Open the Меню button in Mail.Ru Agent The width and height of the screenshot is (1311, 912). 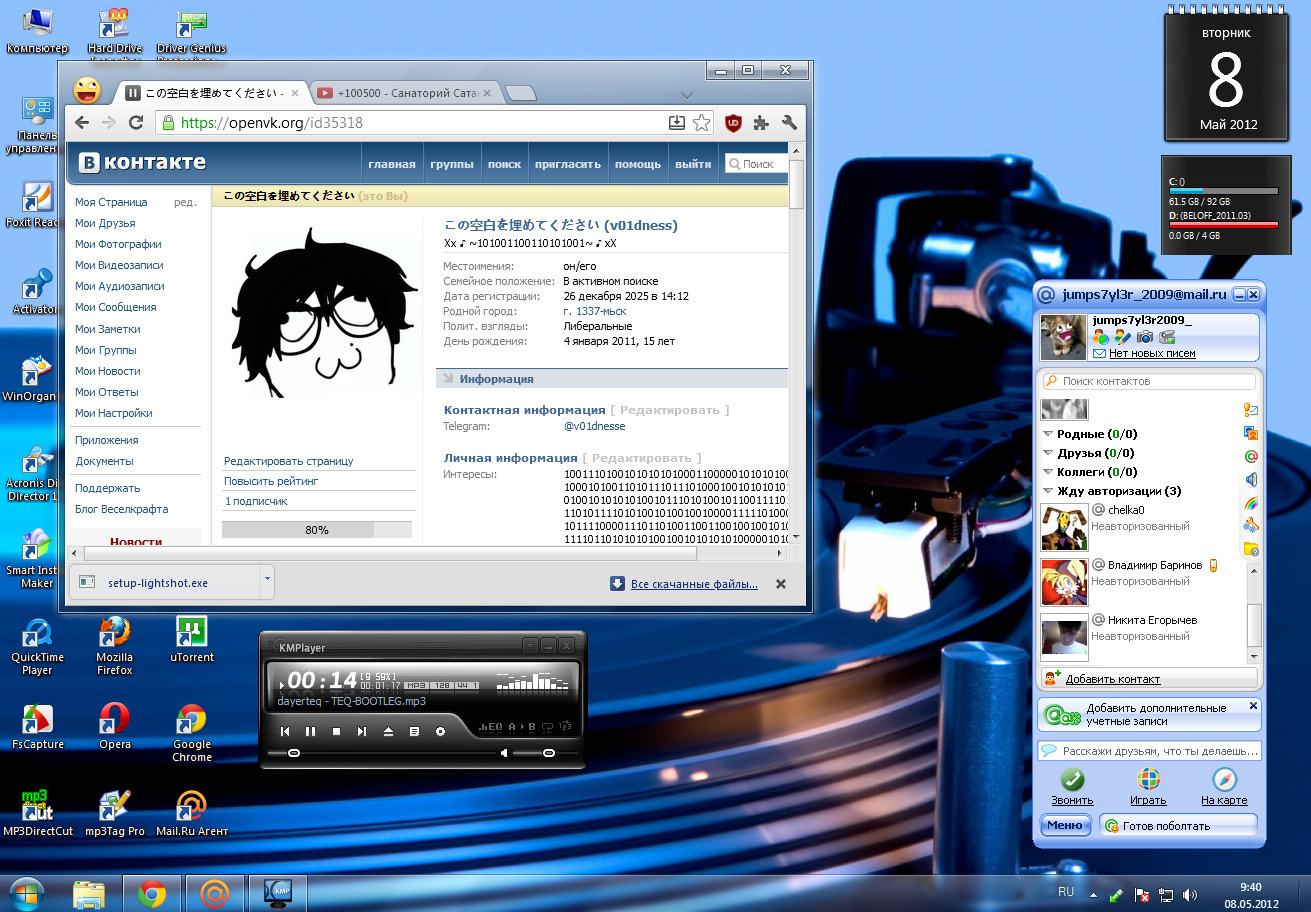click(x=1066, y=825)
